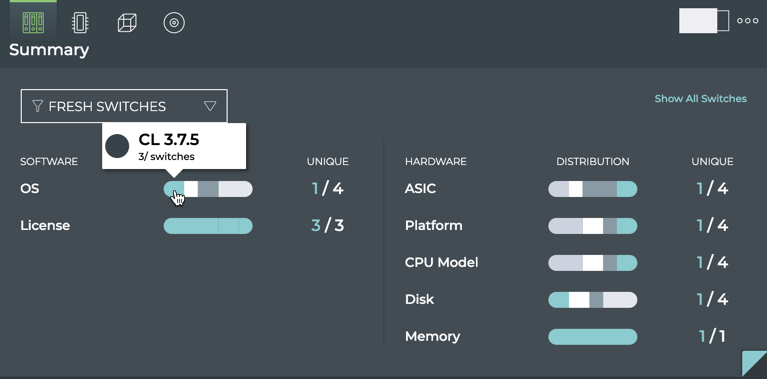Click the Disk distribution bar

click(x=592, y=300)
